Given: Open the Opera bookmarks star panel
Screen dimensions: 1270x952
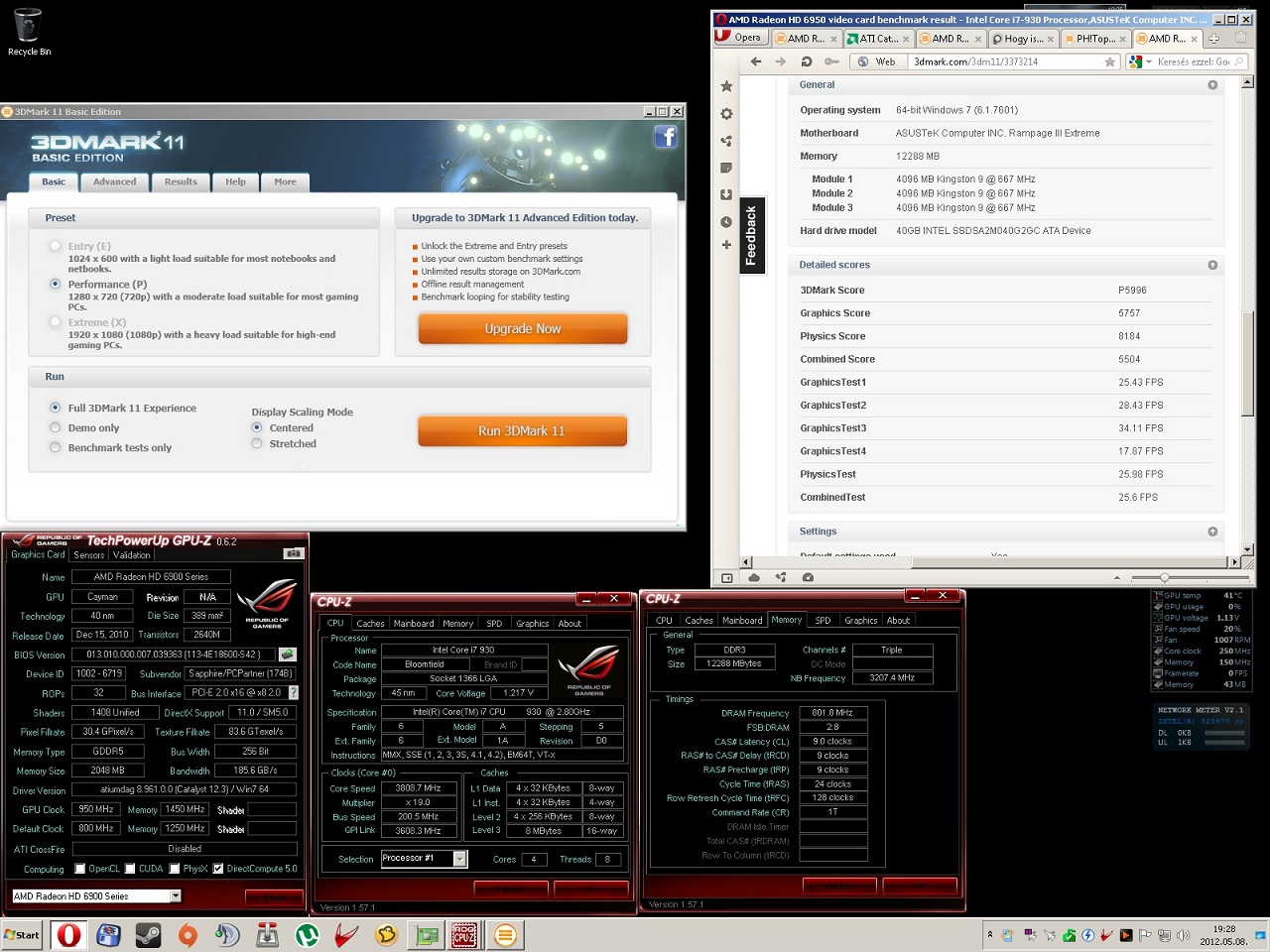Looking at the screenshot, I should (726, 86).
